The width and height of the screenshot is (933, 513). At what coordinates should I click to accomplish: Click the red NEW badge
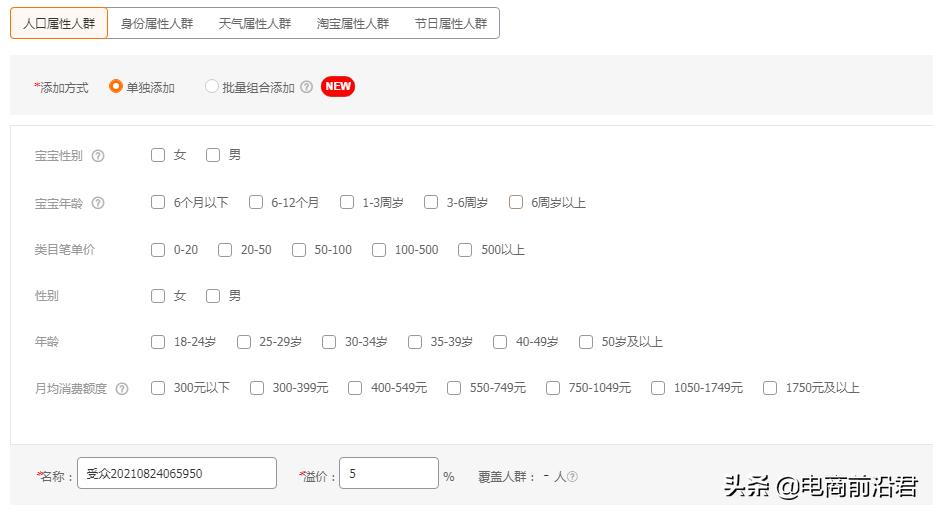[337, 86]
